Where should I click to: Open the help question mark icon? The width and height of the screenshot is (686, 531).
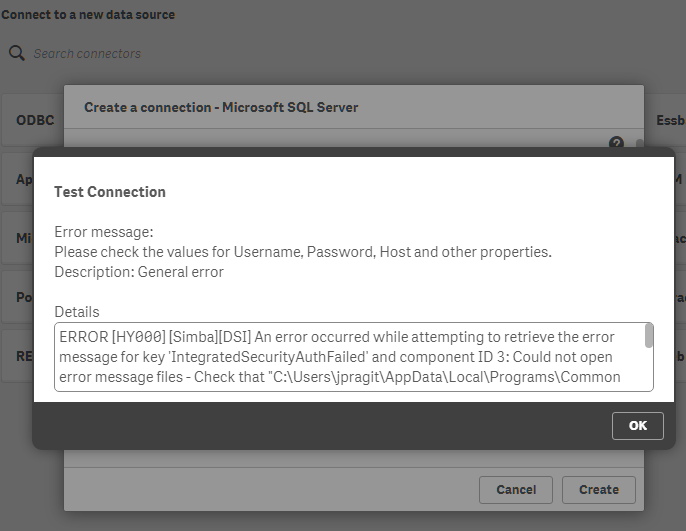point(616,143)
